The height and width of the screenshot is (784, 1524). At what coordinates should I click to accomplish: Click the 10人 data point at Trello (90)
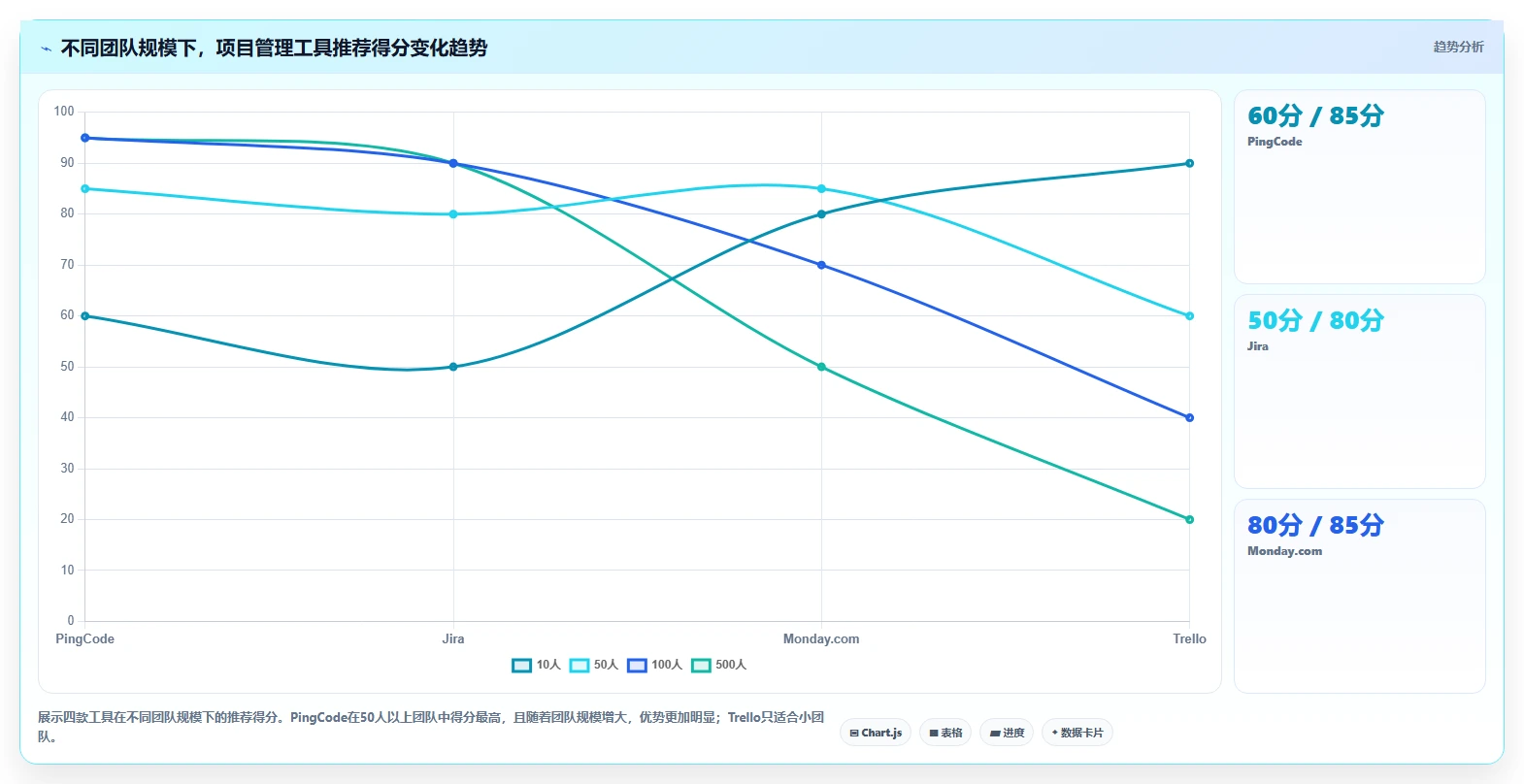pos(1189,163)
